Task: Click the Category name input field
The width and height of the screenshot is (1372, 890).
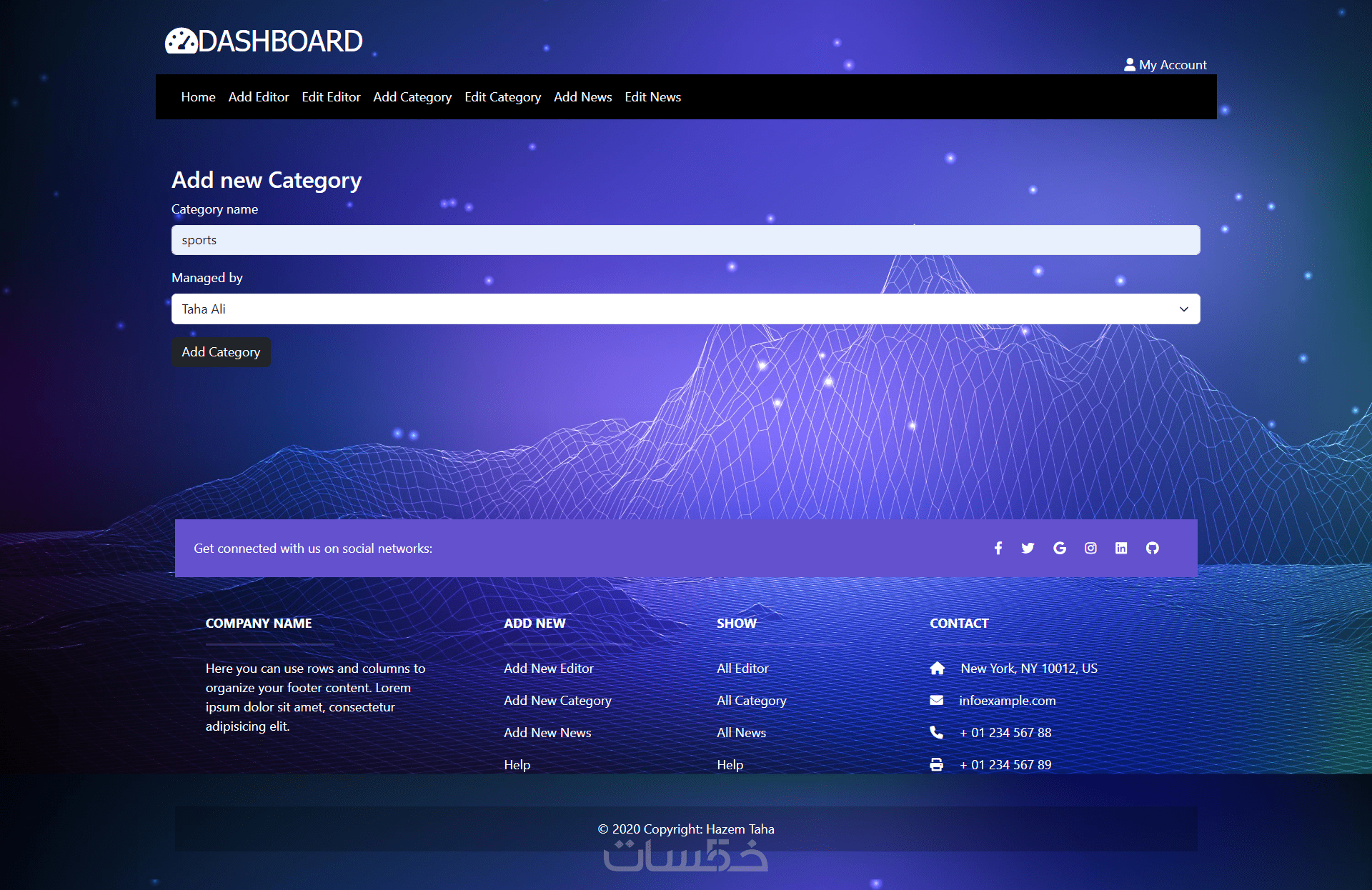Action: [685, 240]
